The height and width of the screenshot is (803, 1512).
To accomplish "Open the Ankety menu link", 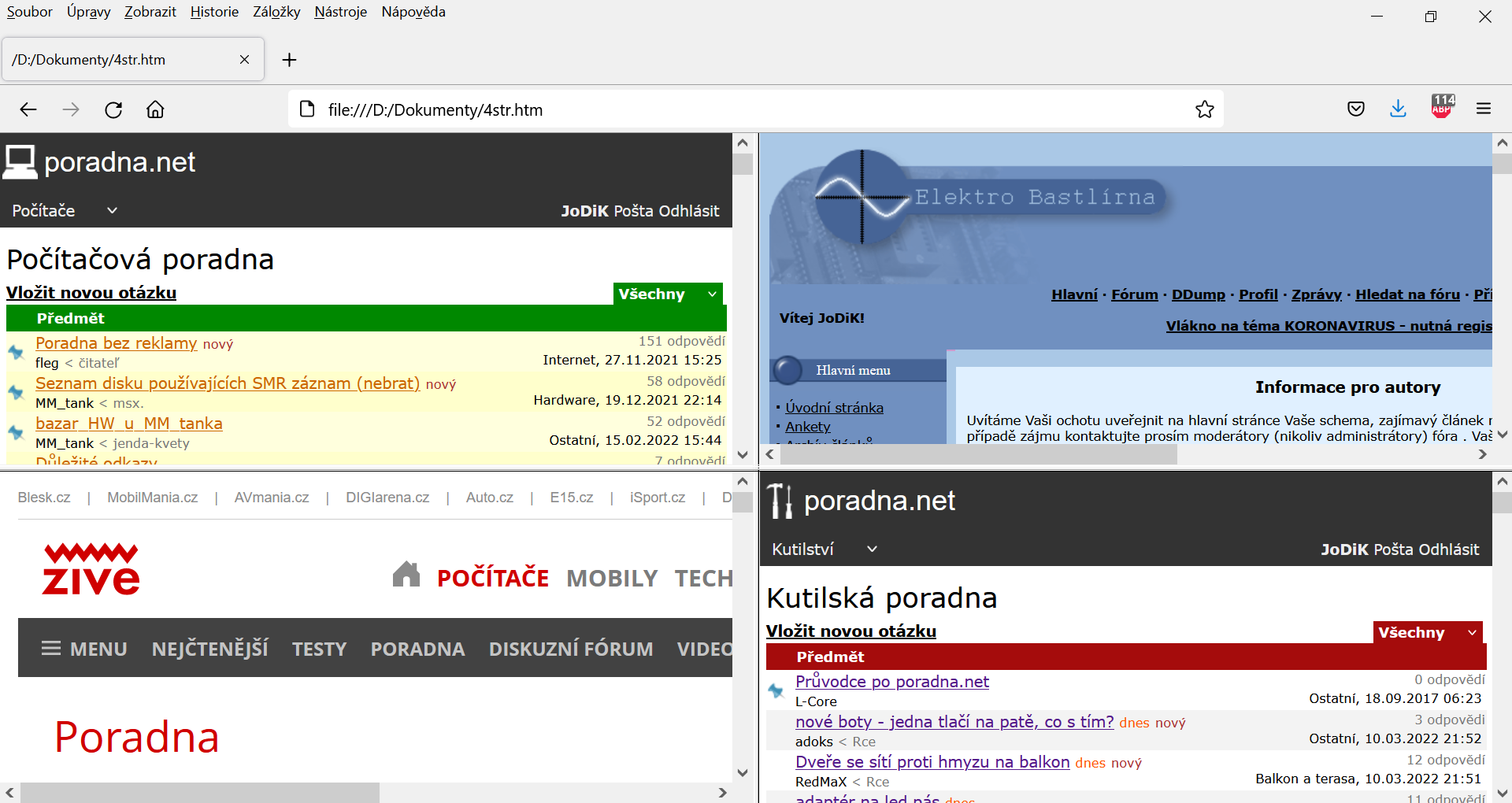I will click(x=808, y=427).
